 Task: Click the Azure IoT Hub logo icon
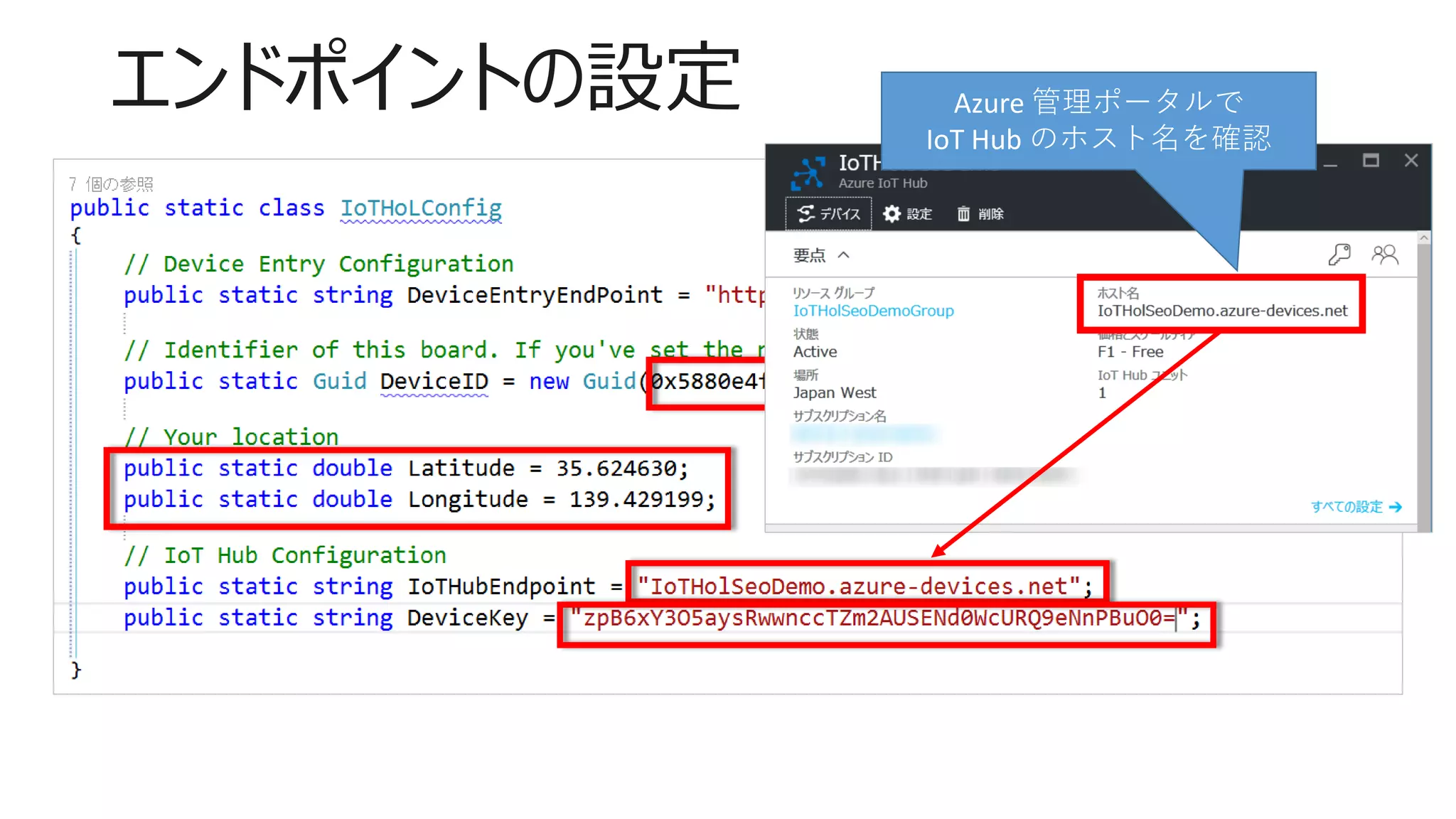[808, 173]
